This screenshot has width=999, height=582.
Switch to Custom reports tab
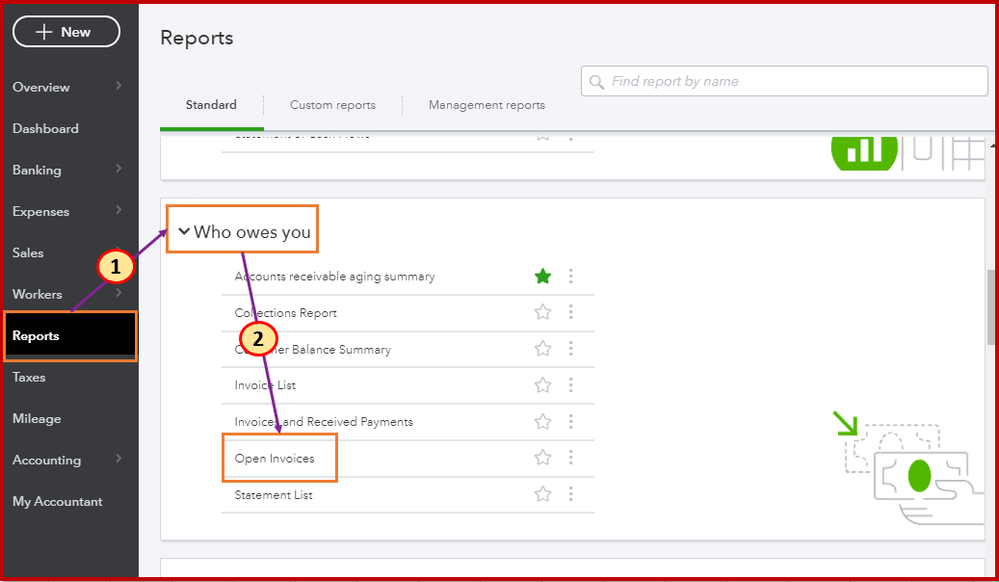tap(333, 105)
